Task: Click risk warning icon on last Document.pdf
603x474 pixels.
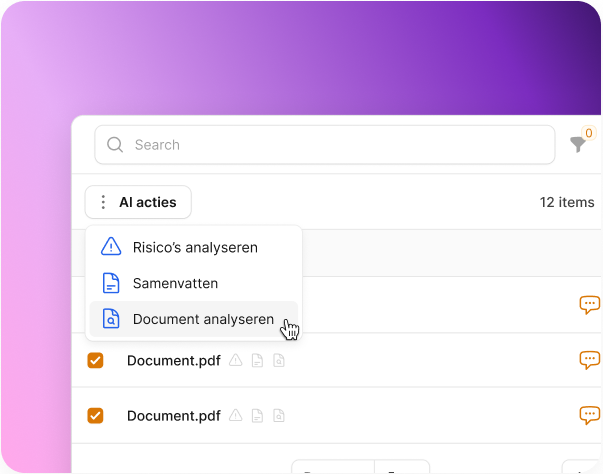Action: [x=236, y=416]
